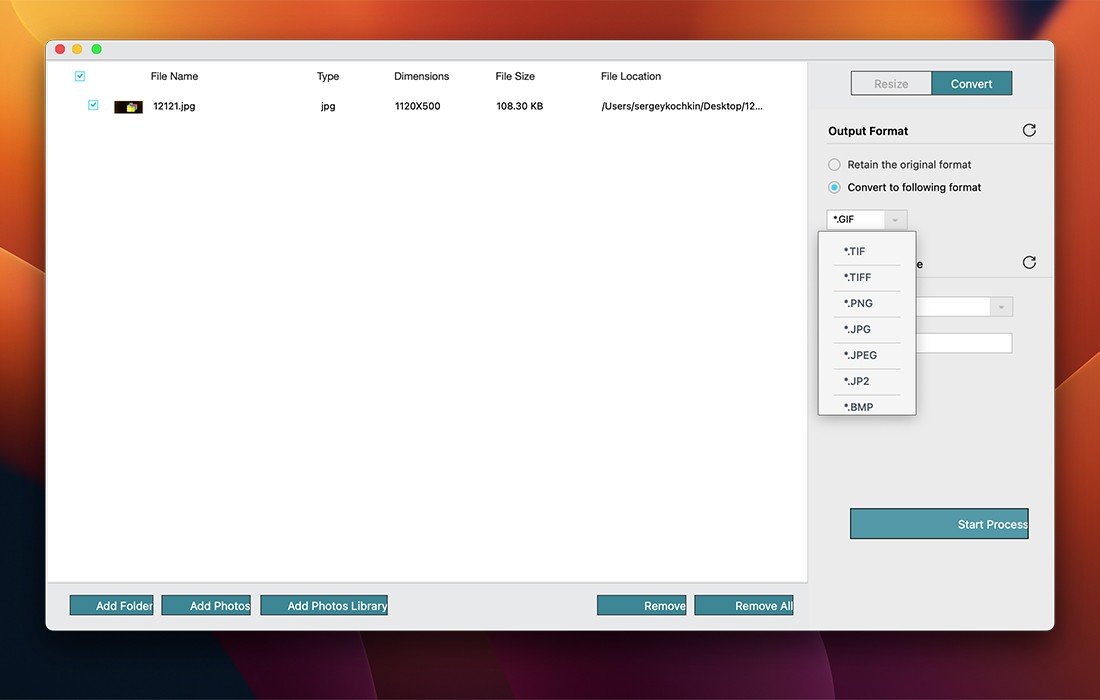Screen dimensions: 1100x700
Task: Click the 12121.jpg image thumbnail
Action: [x=128, y=107]
